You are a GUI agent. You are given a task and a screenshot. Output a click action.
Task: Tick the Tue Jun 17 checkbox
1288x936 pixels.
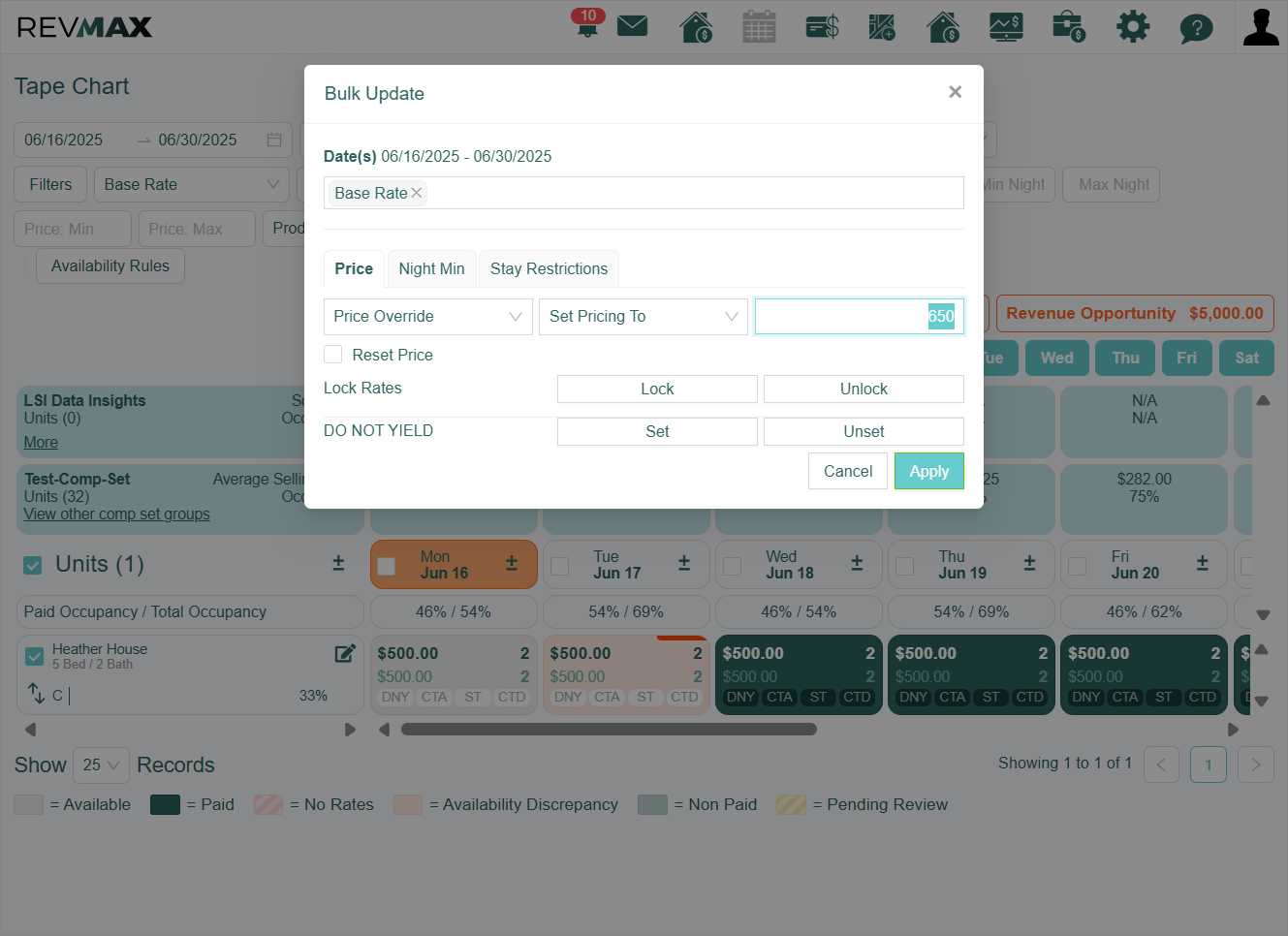[559, 566]
